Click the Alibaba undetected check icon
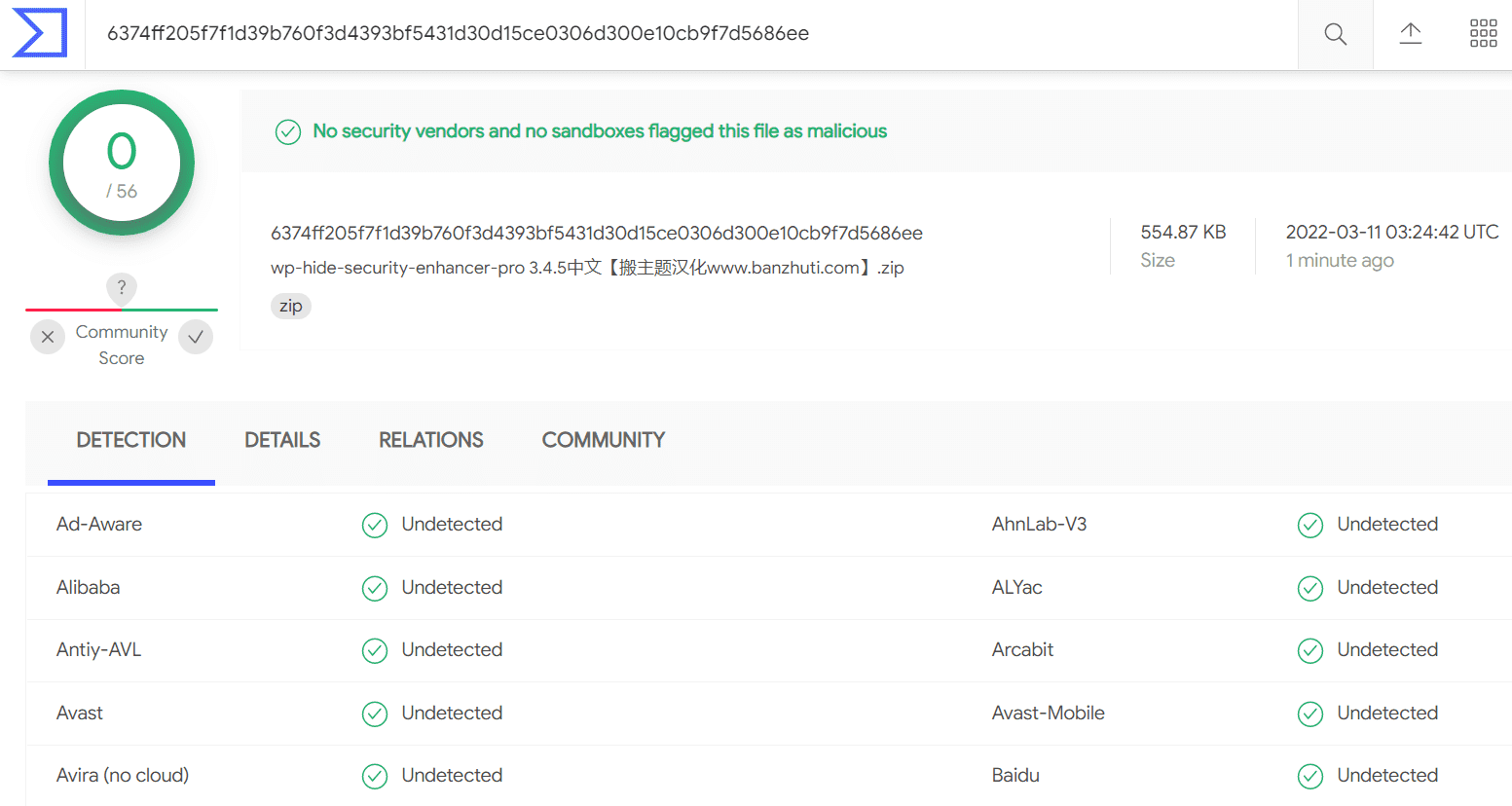Screen dimensions: 1512x806 375,589
